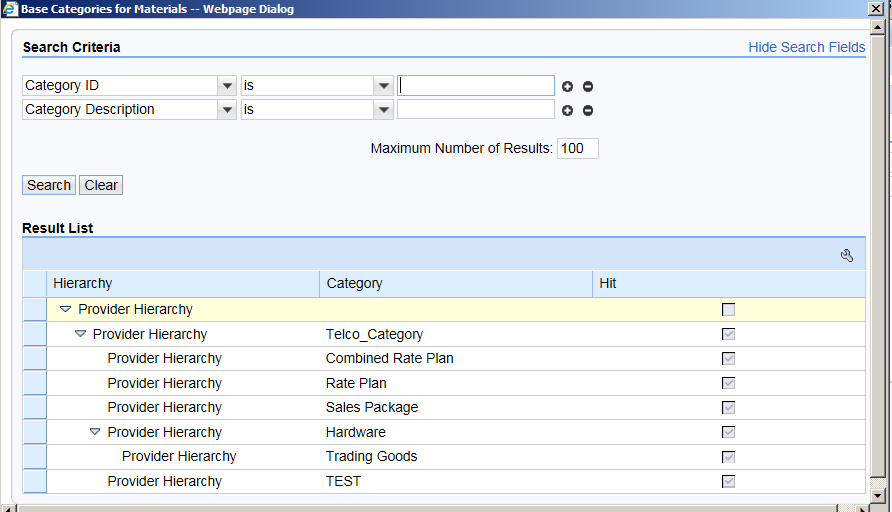Image resolution: width=892 pixels, height=512 pixels.
Task: Collapse the top-level Provider Hierarchy node
Action: point(66,310)
